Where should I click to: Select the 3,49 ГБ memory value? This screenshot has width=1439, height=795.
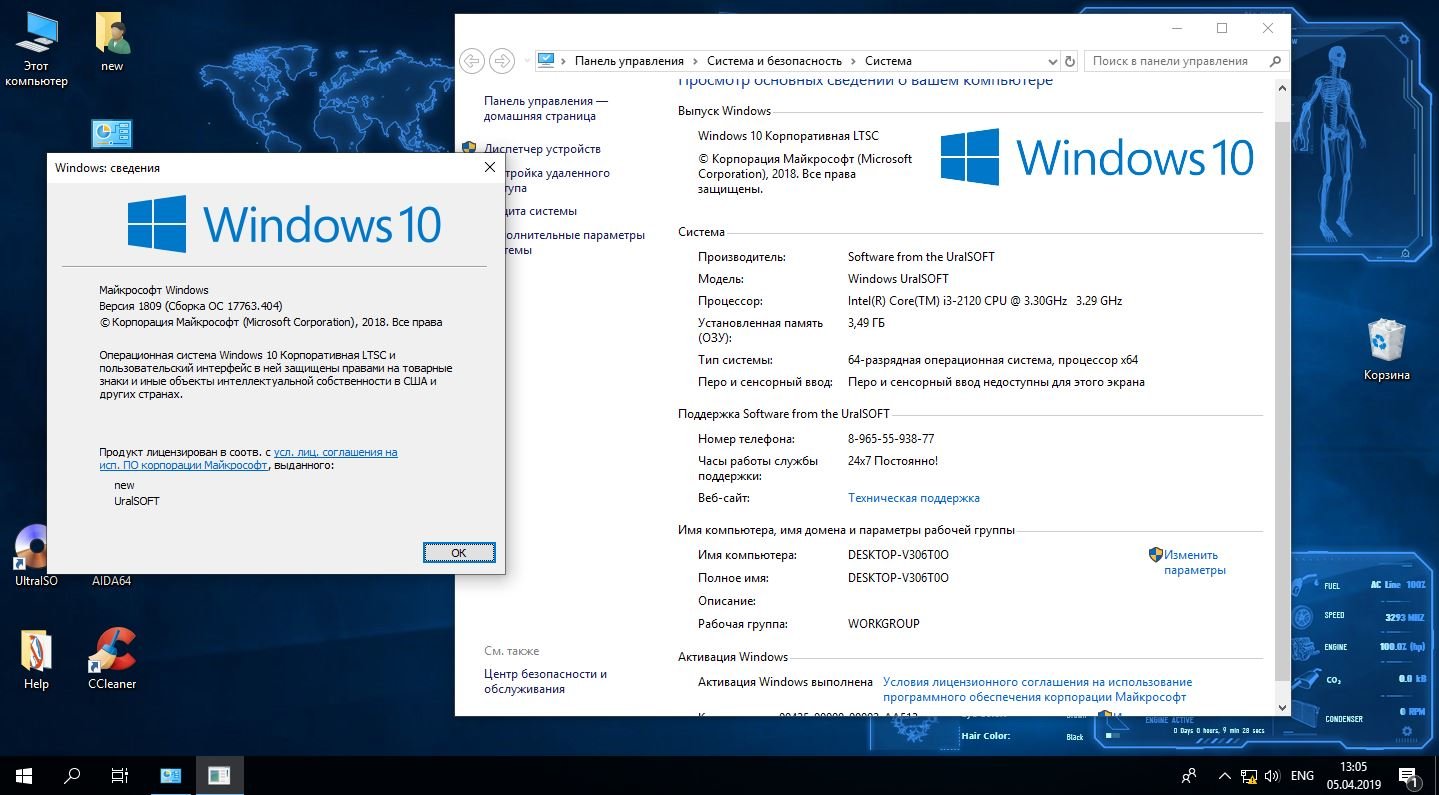coord(866,323)
